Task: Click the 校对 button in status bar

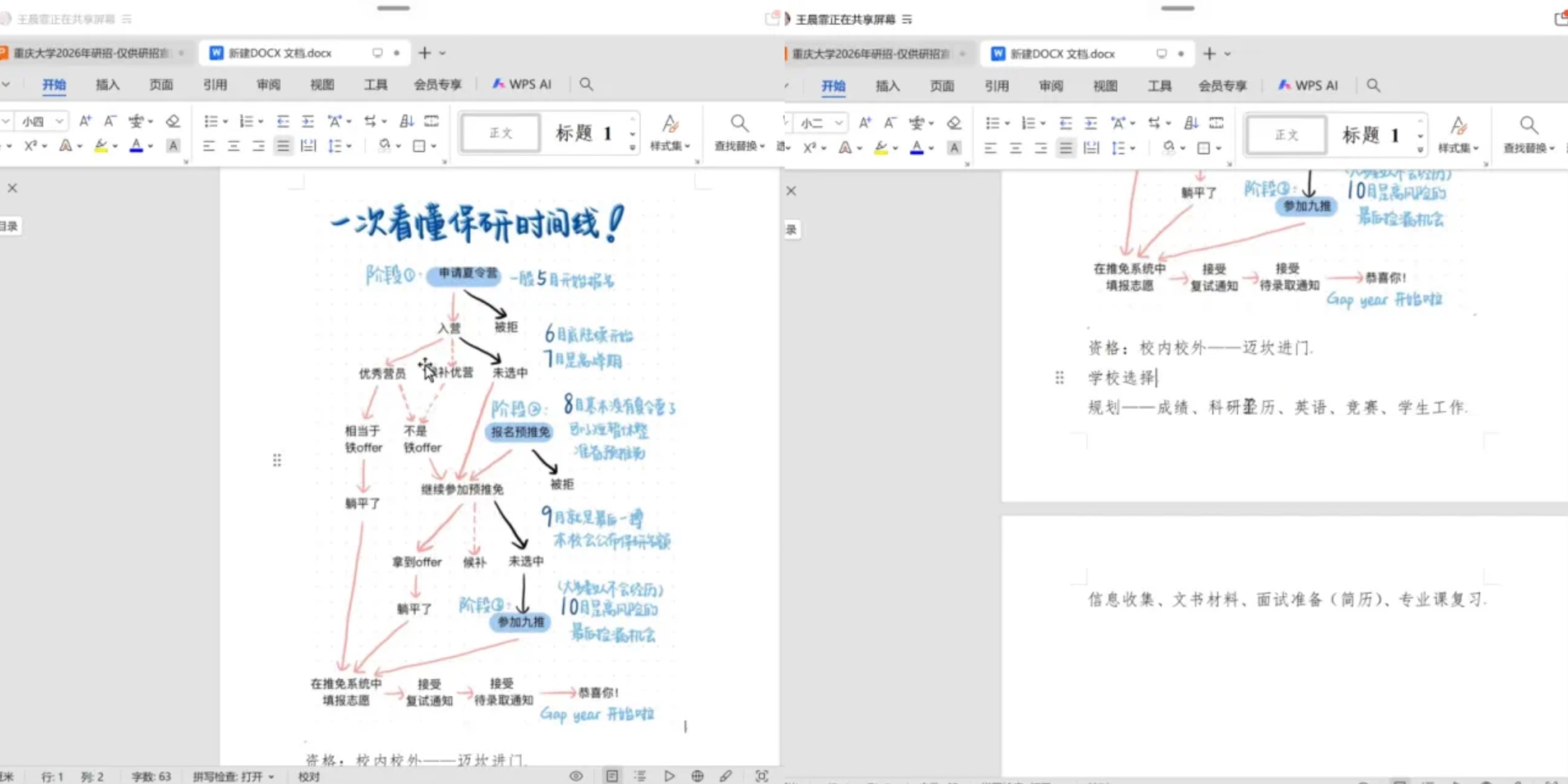Action: [x=308, y=777]
